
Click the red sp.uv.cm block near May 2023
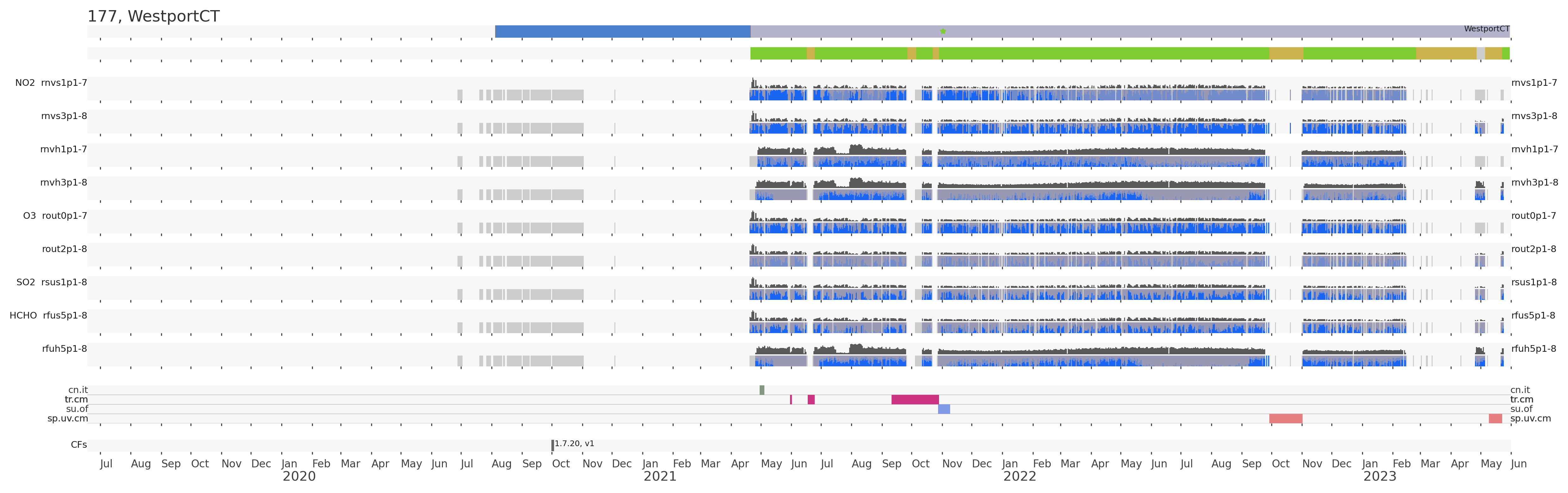(x=1495, y=419)
